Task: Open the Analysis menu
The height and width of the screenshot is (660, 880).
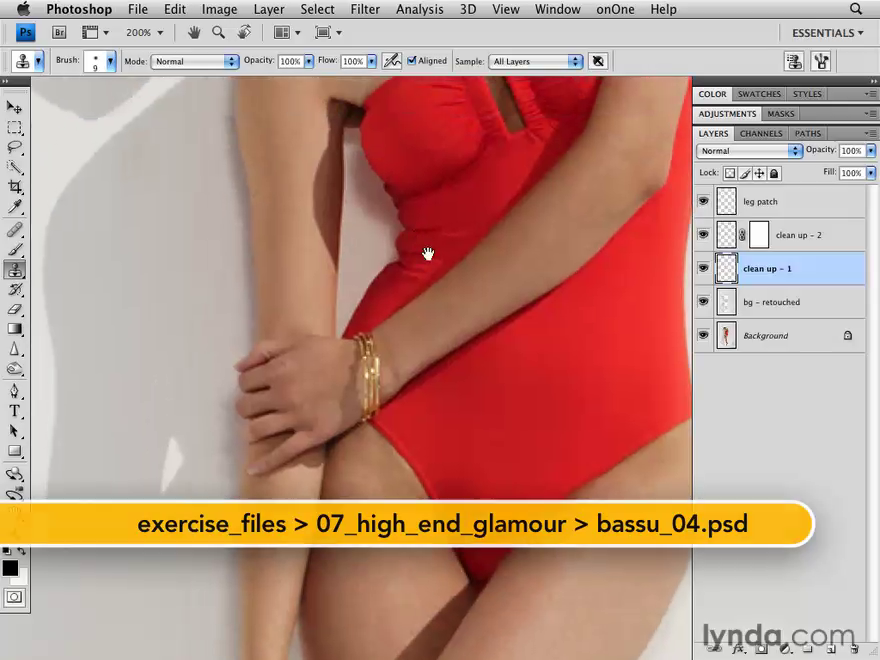Action: [x=420, y=10]
